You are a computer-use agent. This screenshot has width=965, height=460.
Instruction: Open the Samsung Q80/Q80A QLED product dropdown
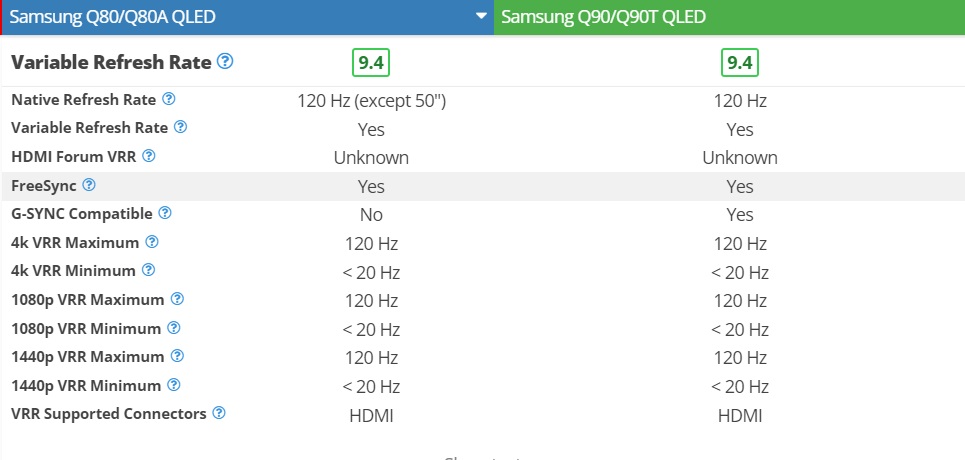tap(247, 17)
